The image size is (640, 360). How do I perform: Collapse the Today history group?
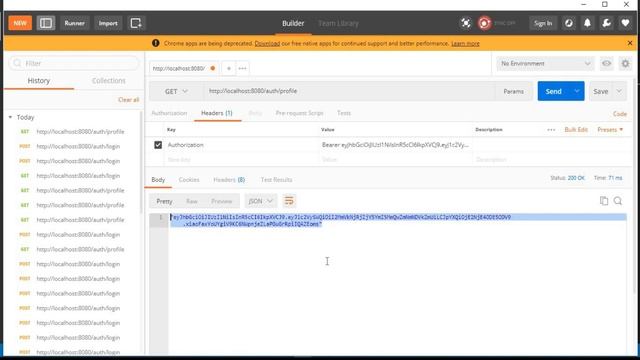(x=10, y=118)
